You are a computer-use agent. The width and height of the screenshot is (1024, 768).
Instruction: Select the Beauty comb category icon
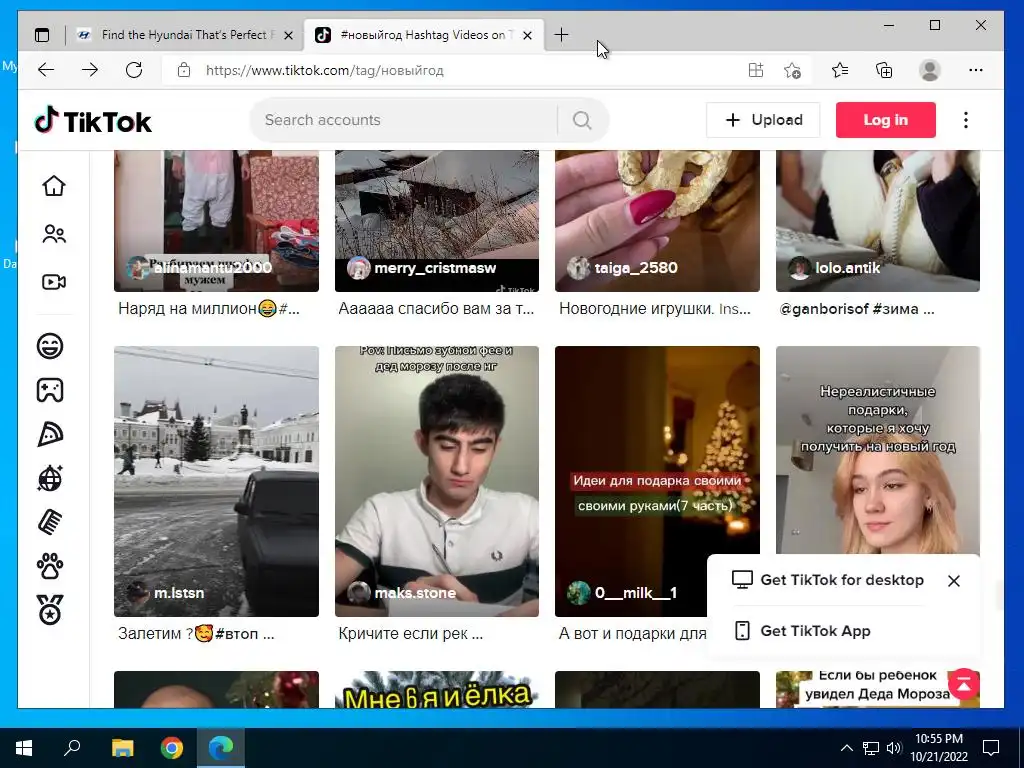pyautogui.click(x=50, y=522)
